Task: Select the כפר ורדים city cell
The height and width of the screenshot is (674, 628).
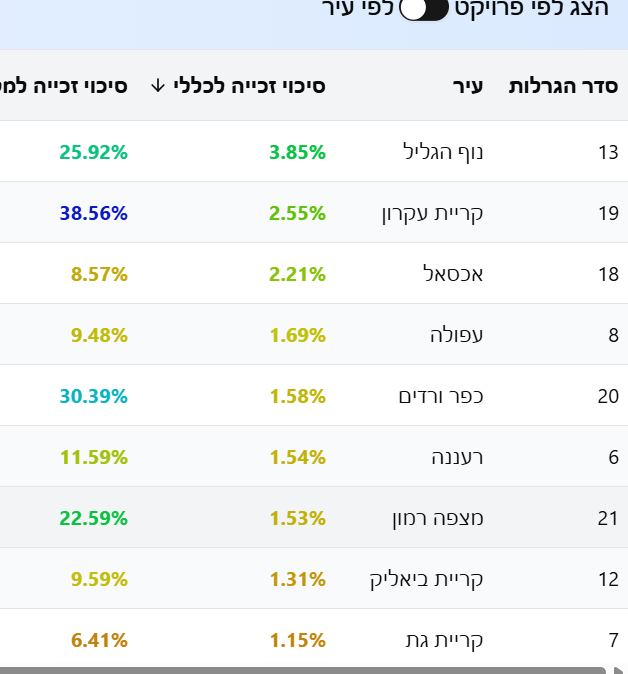Action: point(441,396)
